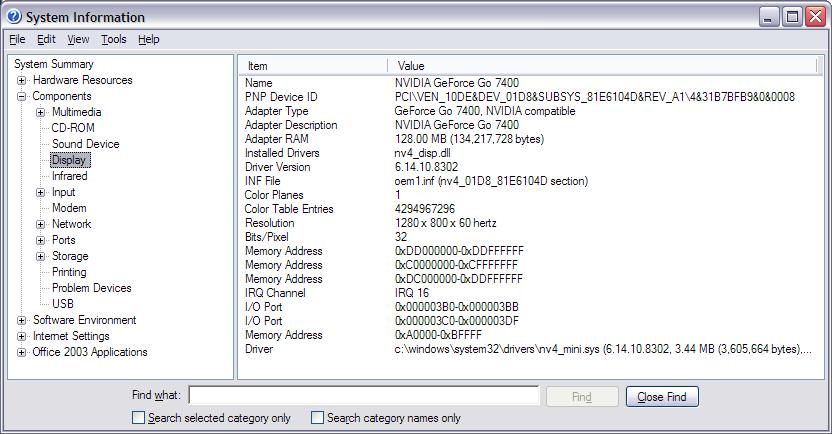Open the Help menu
The height and width of the screenshot is (434, 832).
coord(149,39)
